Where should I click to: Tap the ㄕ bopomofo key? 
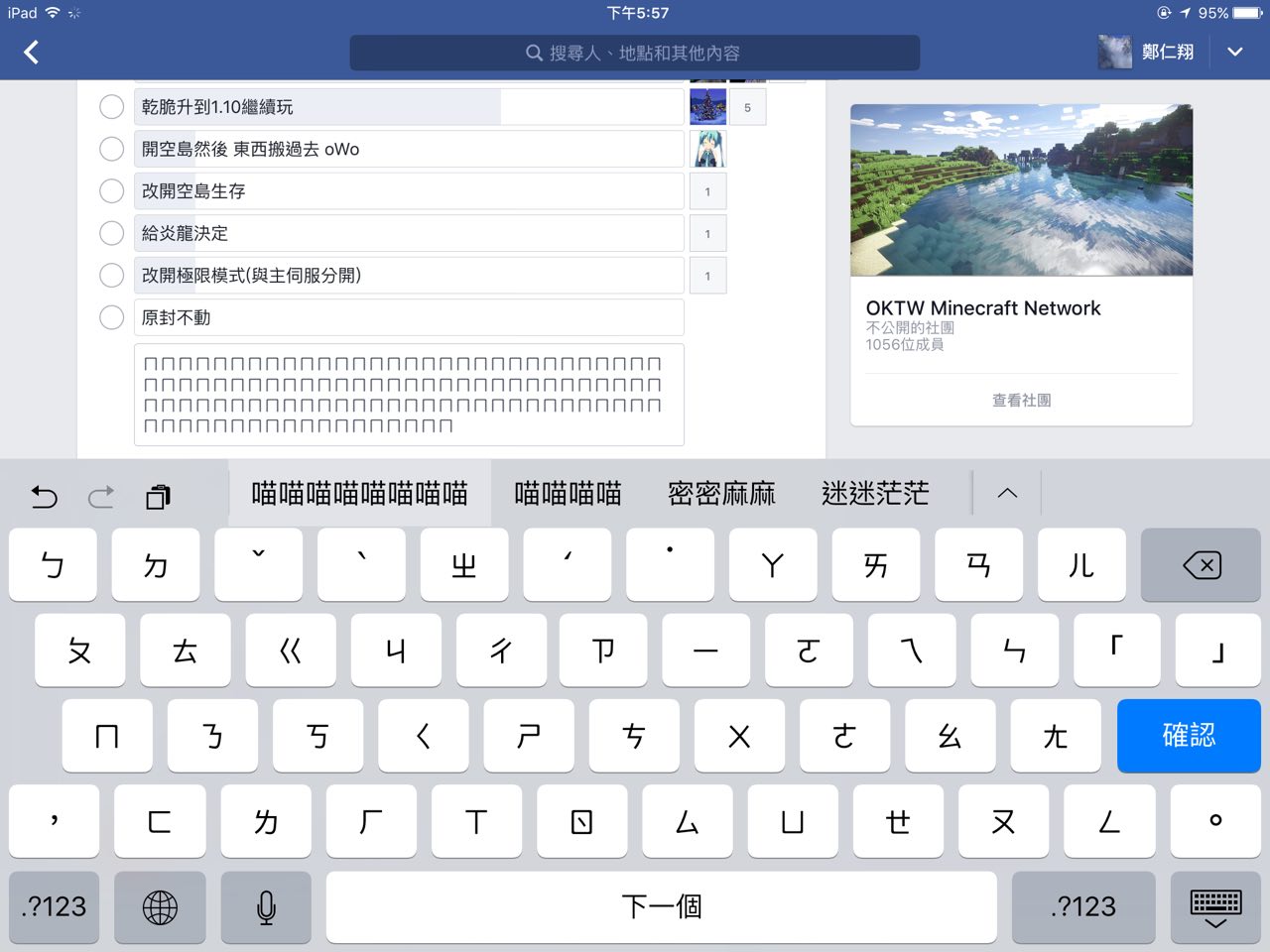pos(529,736)
